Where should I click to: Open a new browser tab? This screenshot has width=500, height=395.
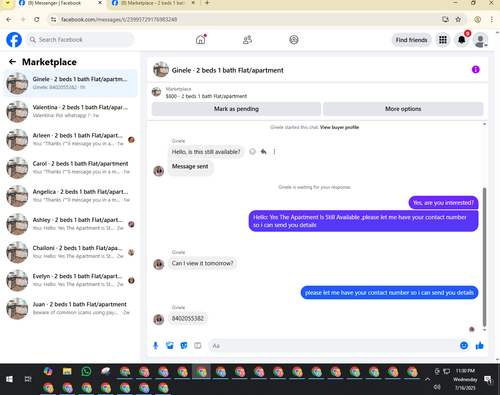[x=207, y=3]
